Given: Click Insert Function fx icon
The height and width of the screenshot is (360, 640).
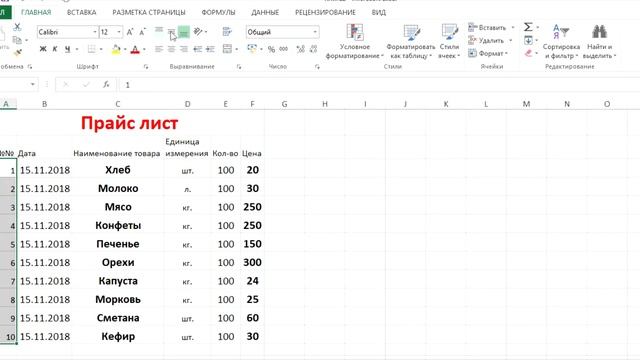Looking at the screenshot, I should tap(106, 84).
